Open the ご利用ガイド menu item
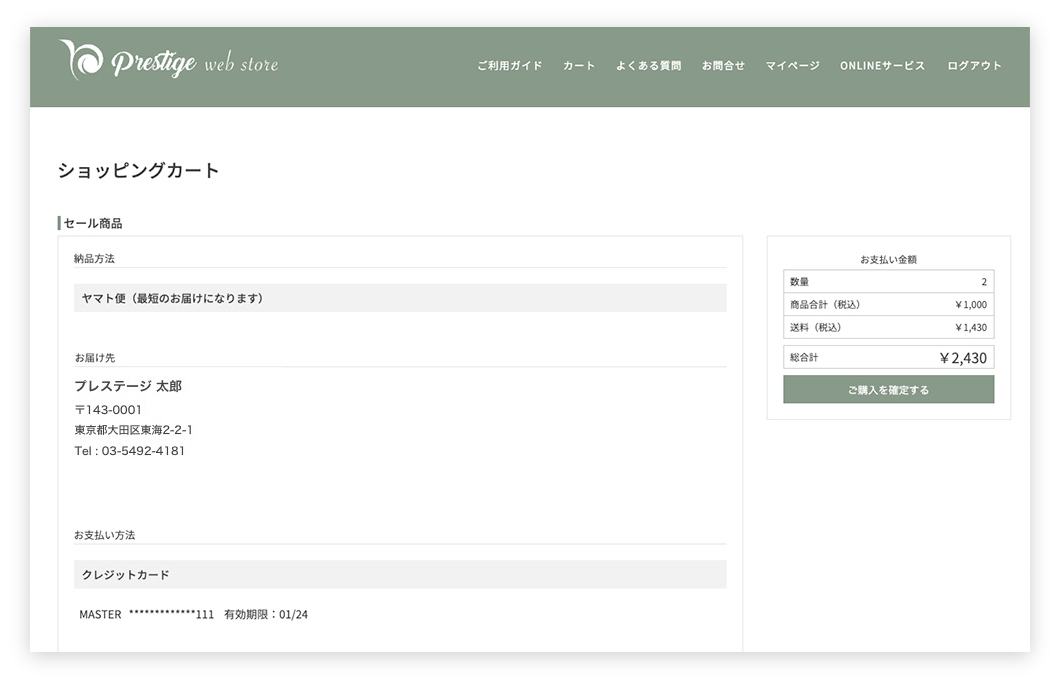The height and width of the screenshot is (685, 1060). (x=509, y=66)
